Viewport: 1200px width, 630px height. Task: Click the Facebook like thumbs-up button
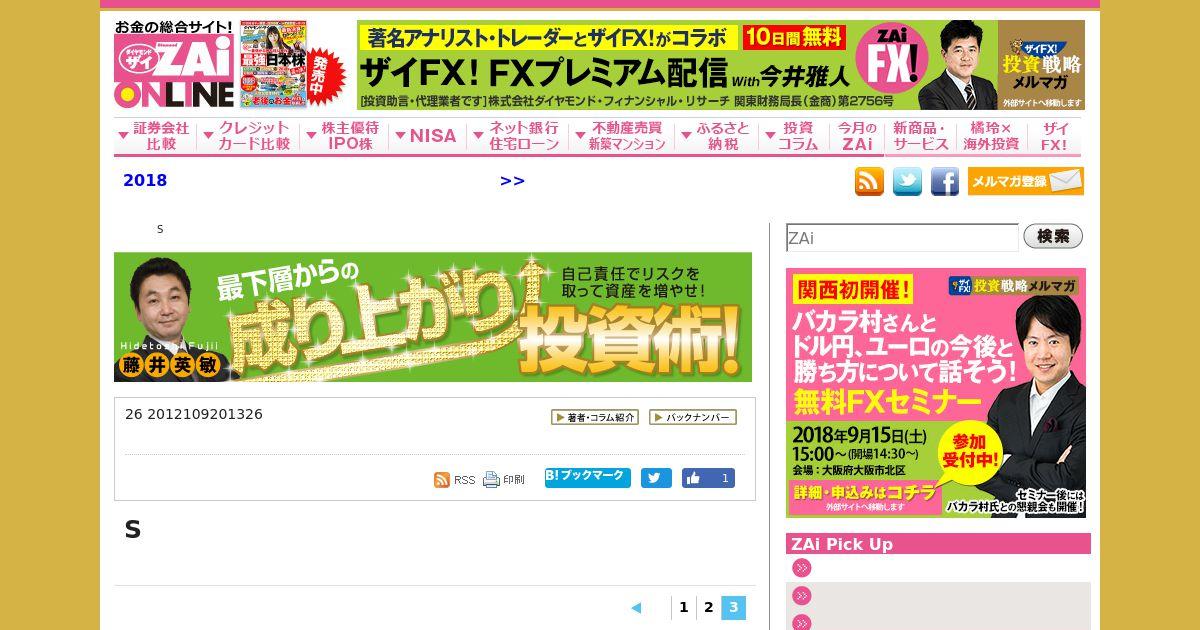tap(708, 478)
